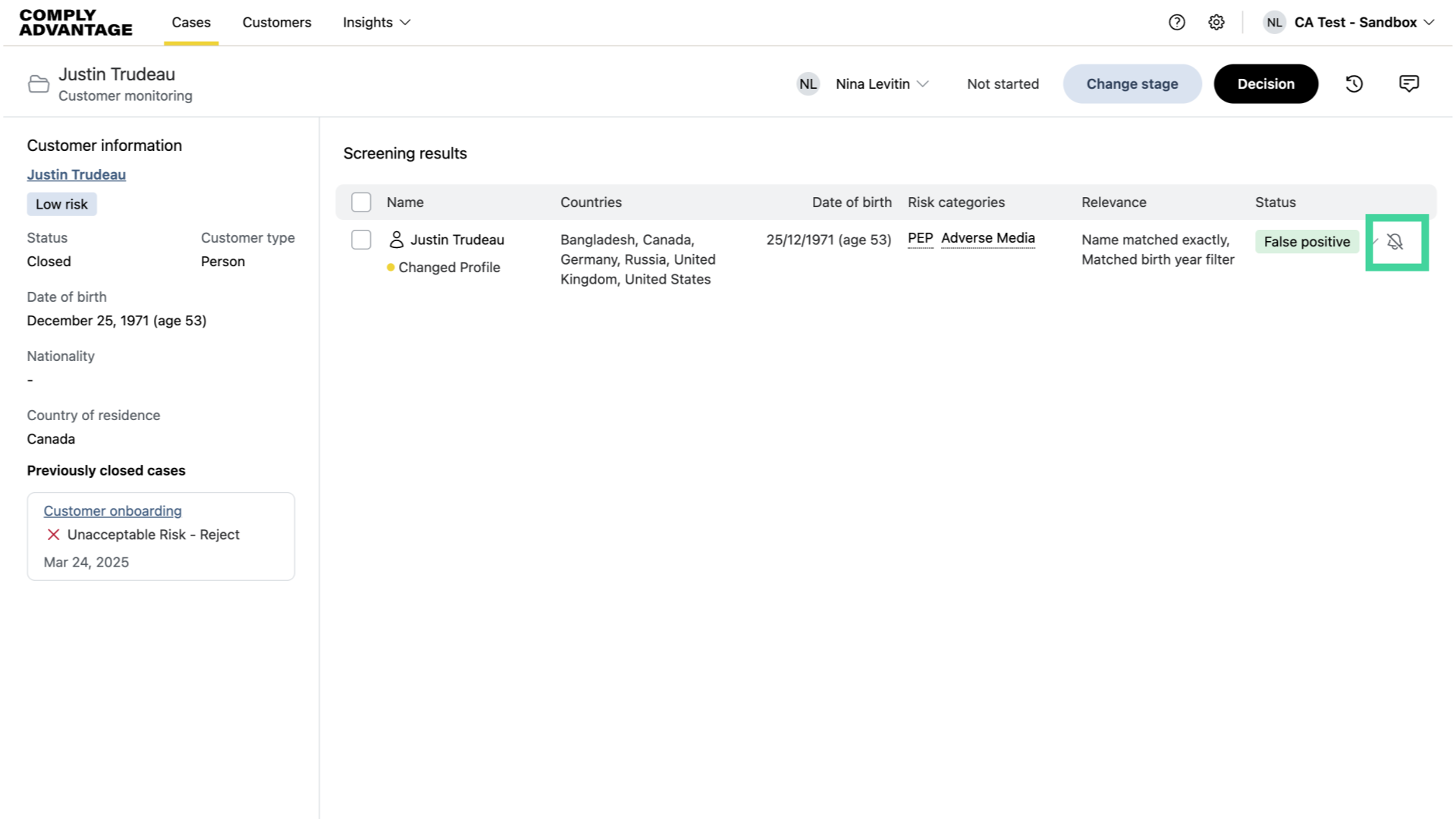
Task: Open the Customer onboarding closed case link
Action: (112, 511)
